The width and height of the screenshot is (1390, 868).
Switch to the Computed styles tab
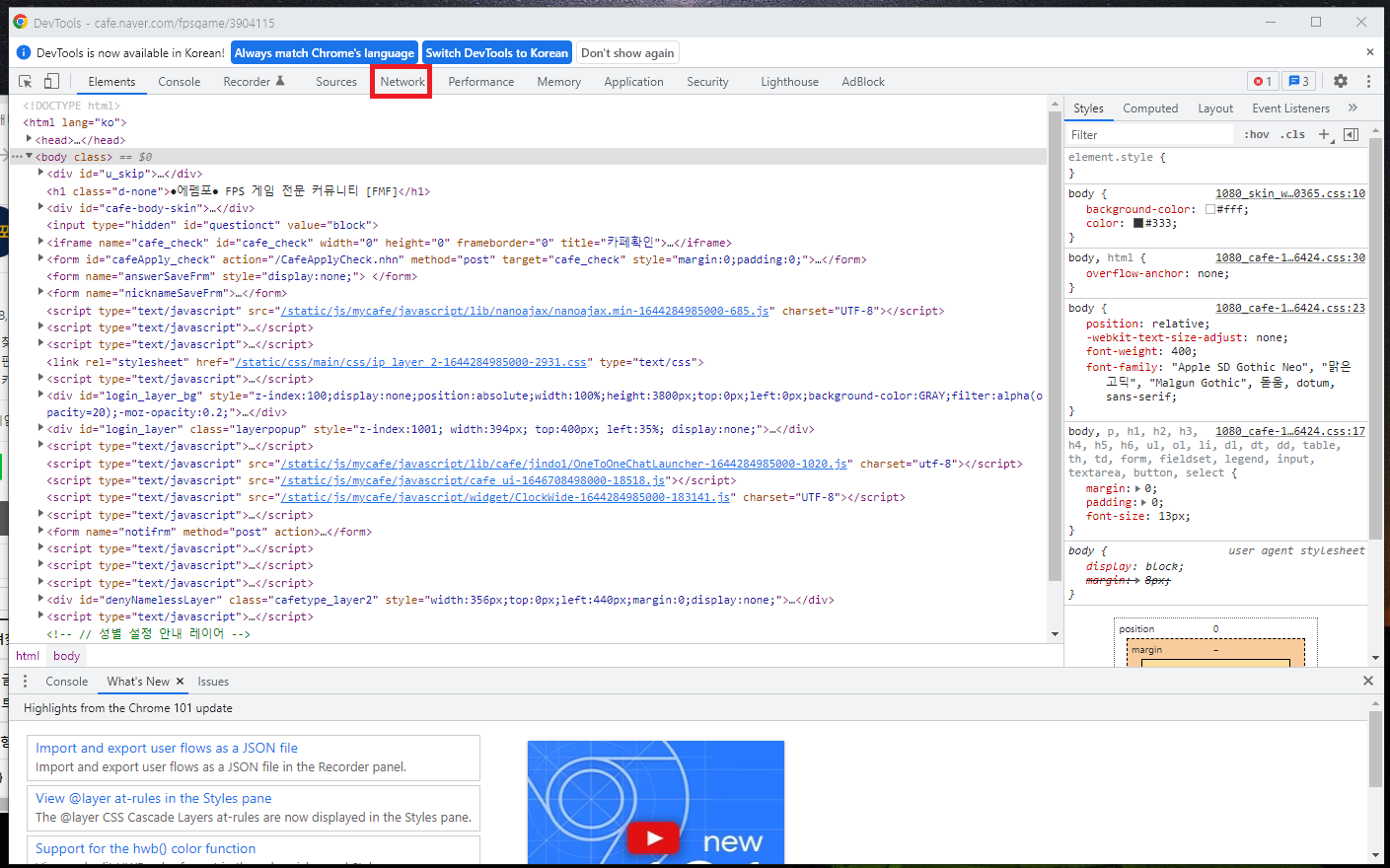[1150, 108]
